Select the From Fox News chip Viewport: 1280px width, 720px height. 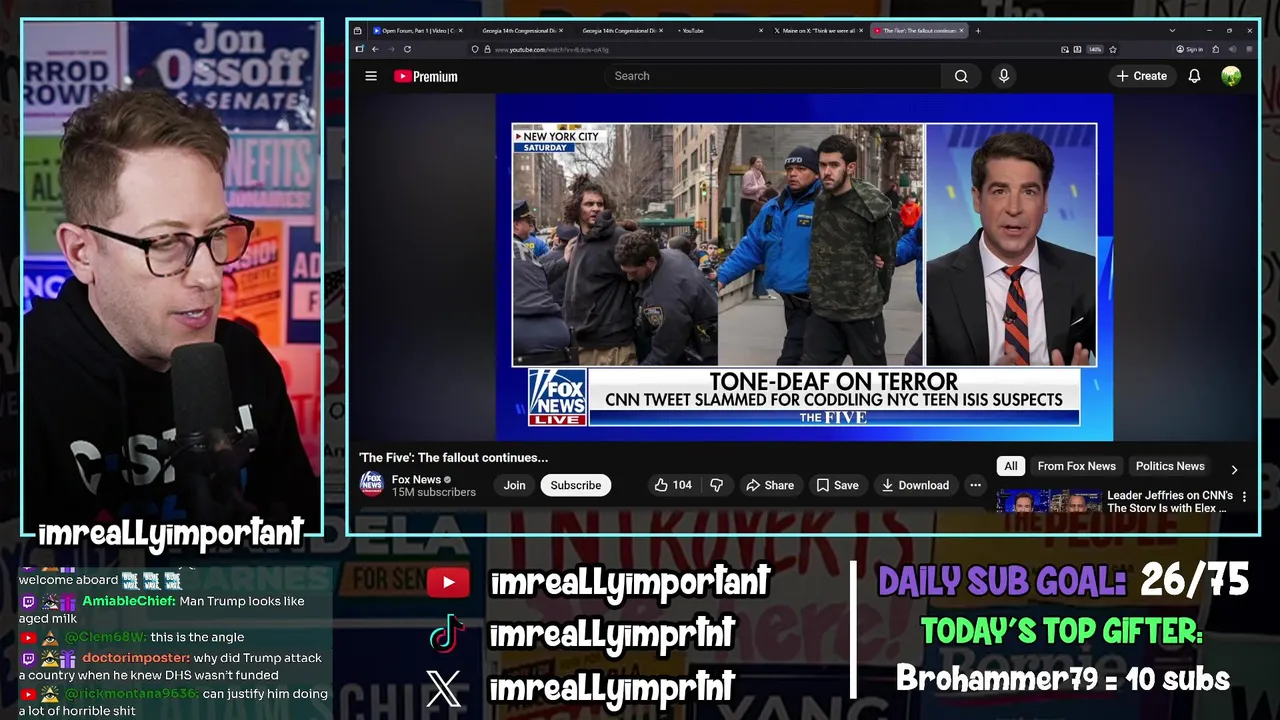1076,466
